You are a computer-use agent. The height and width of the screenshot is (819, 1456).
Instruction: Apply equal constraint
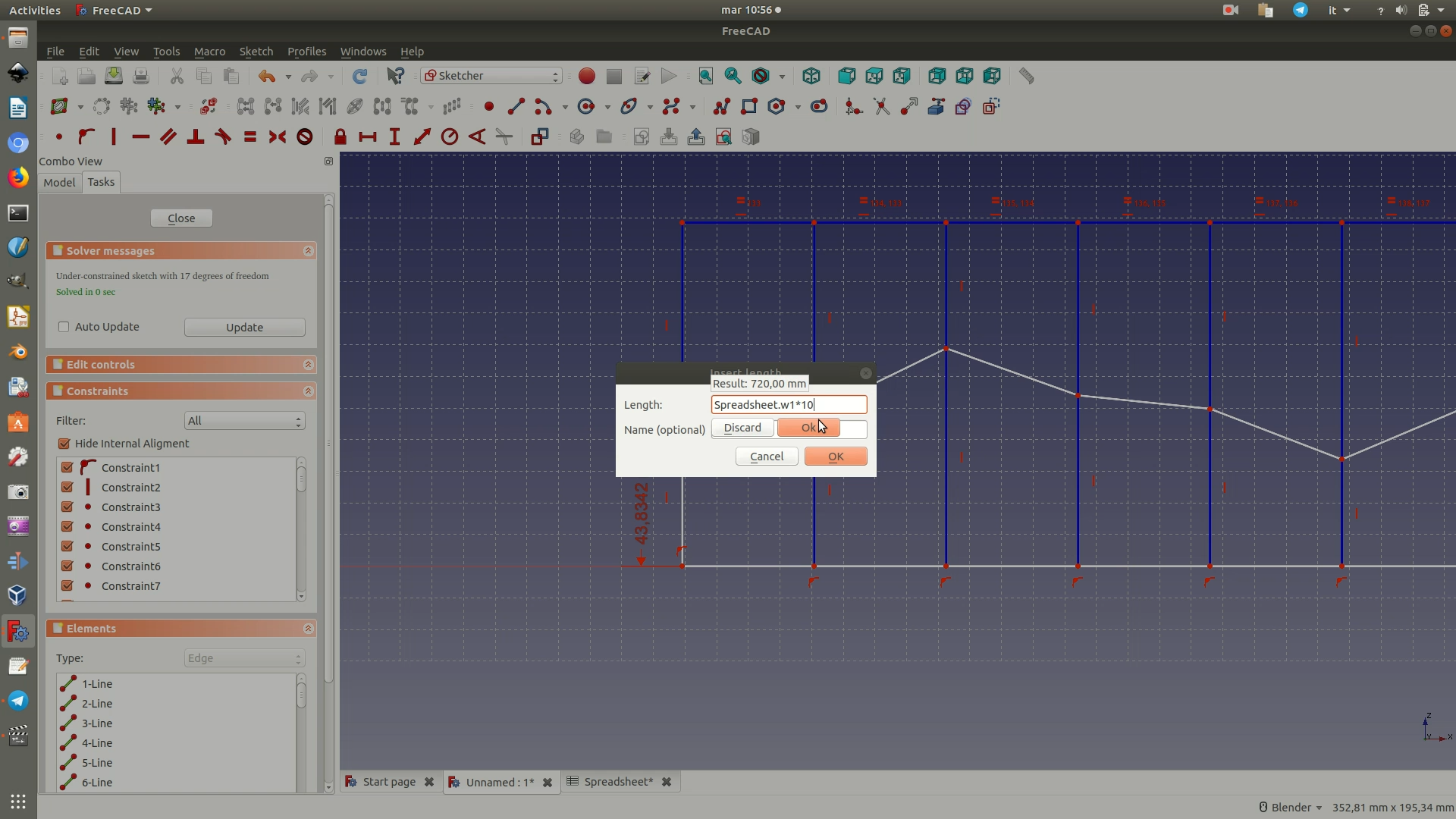click(x=249, y=137)
